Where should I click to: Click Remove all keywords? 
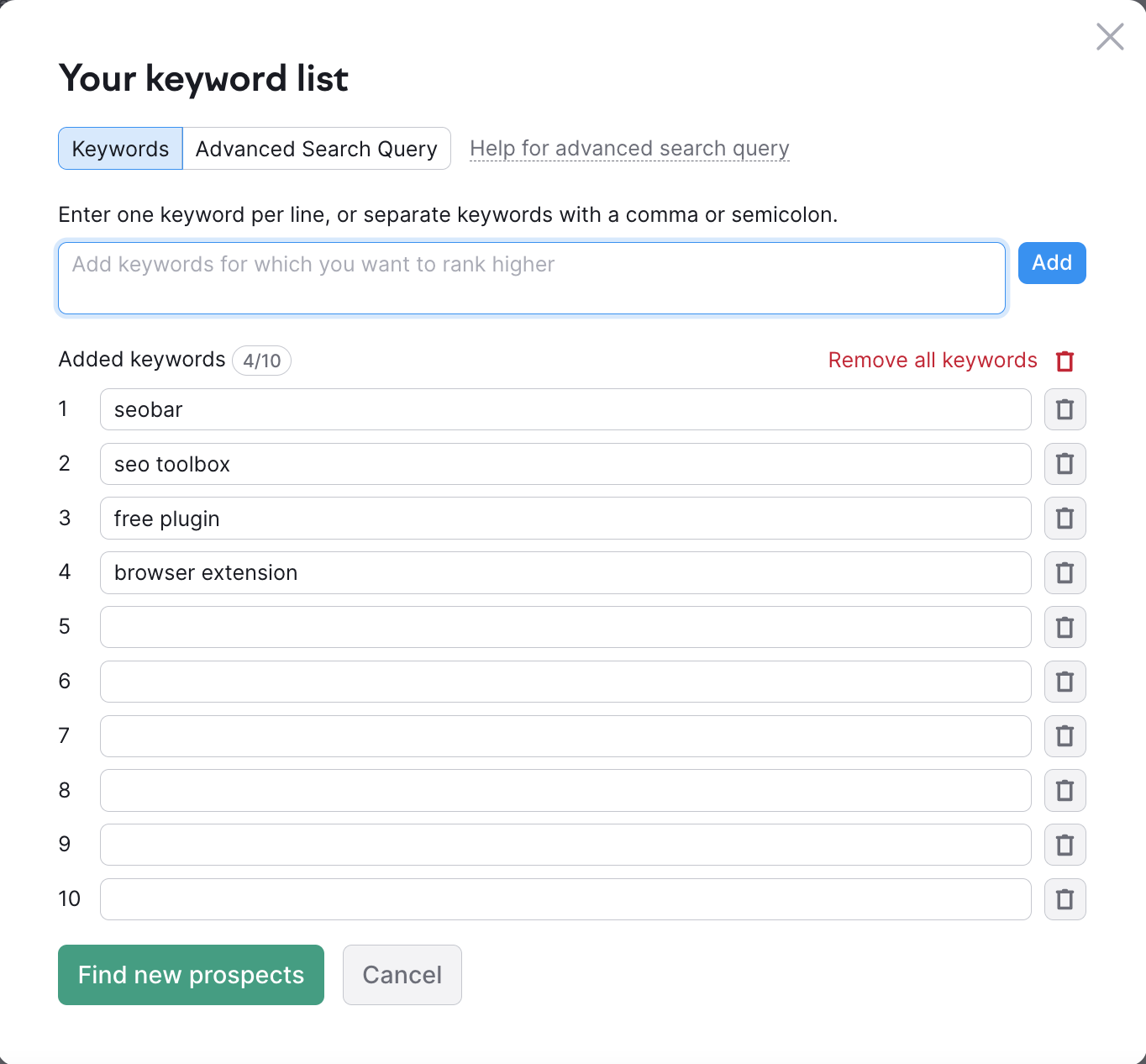tap(932, 360)
